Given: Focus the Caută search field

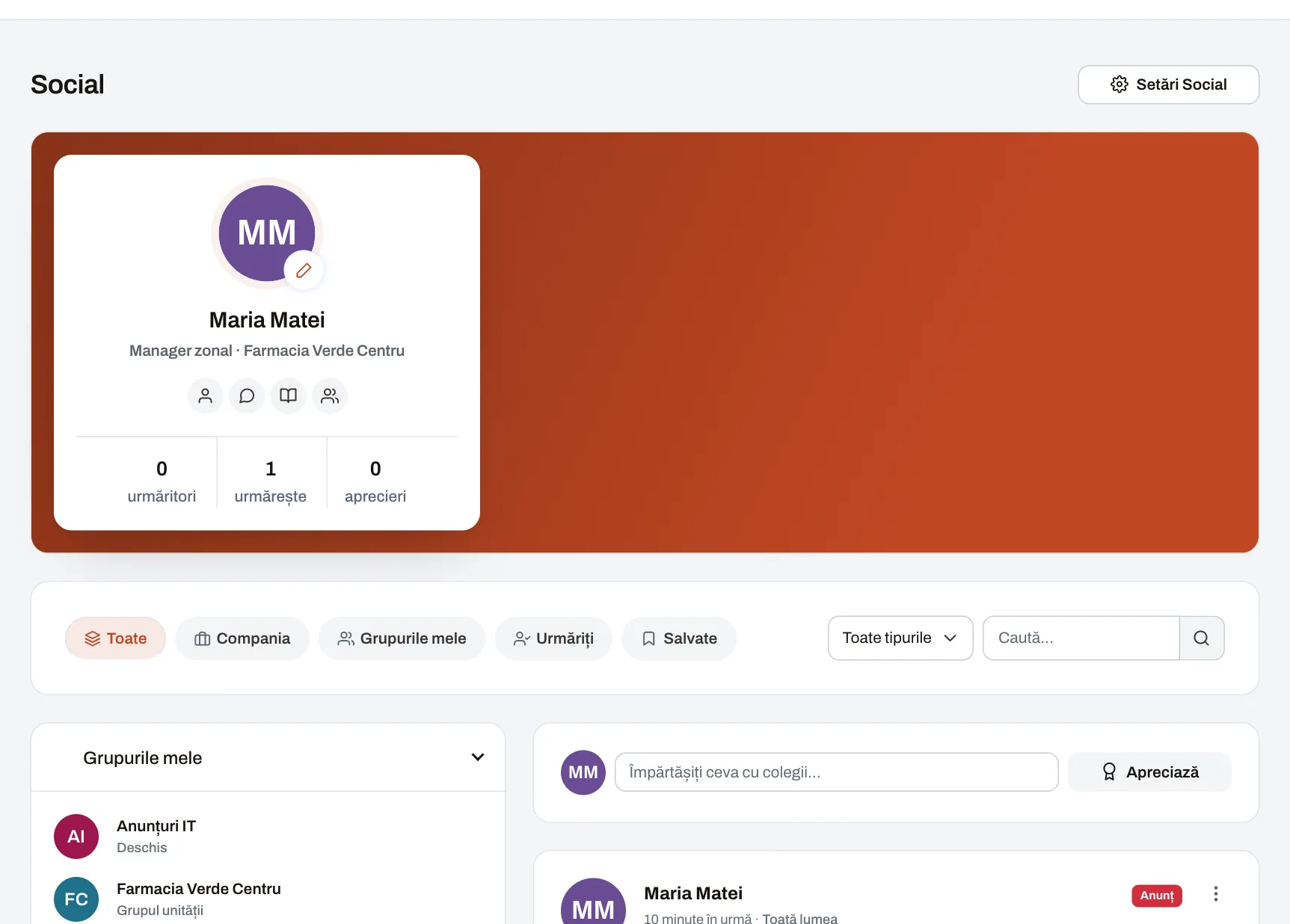Looking at the screenshot, I should tap(1081, 638).
